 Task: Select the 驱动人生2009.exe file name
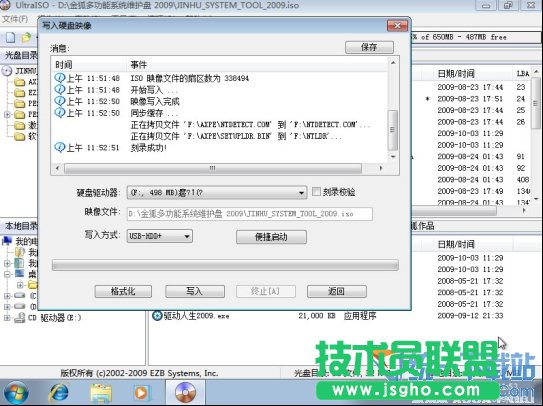(196, 316)
